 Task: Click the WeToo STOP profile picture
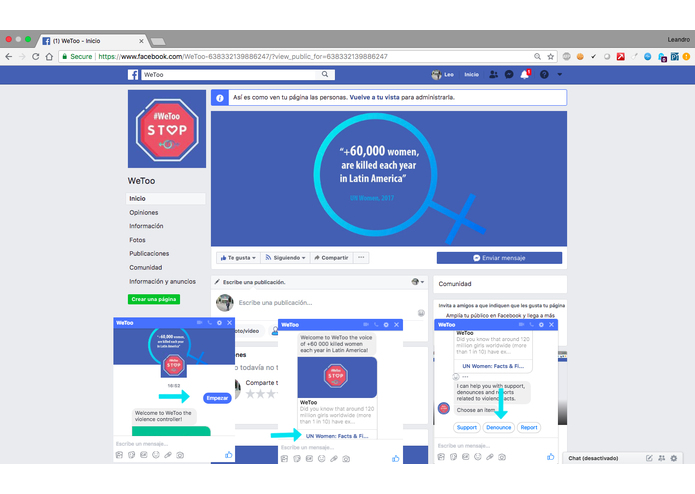tap(167, 129)
